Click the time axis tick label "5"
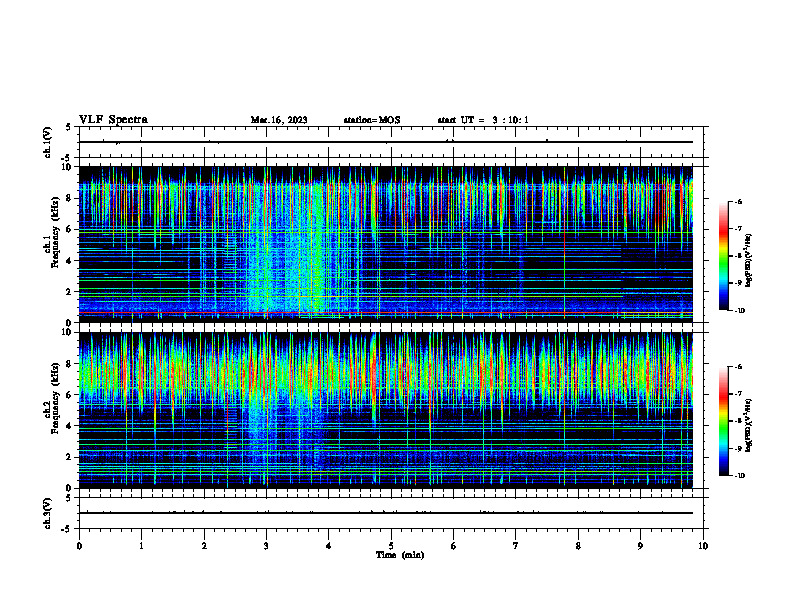The width and height of the screenshot is (792, 612). 391,546
